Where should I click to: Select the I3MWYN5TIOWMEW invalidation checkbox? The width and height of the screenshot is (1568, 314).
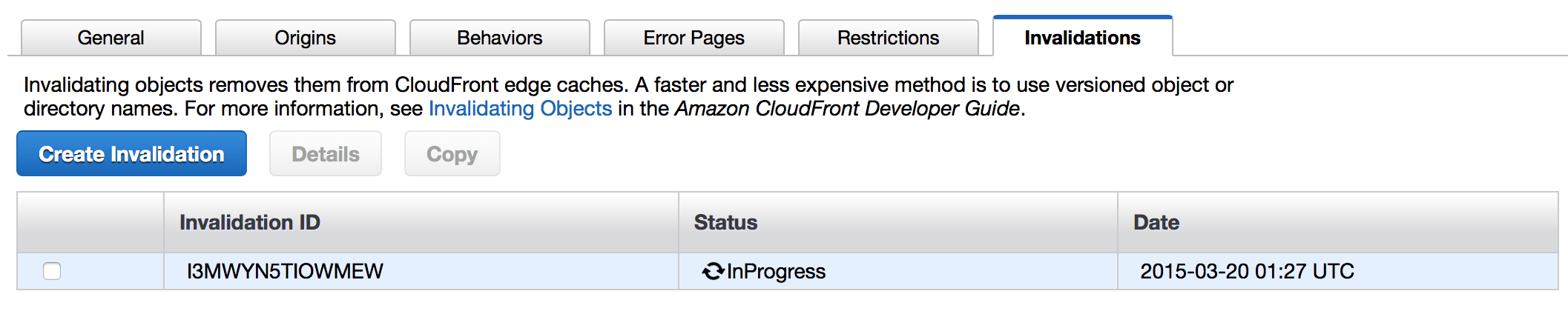point(52,271)
